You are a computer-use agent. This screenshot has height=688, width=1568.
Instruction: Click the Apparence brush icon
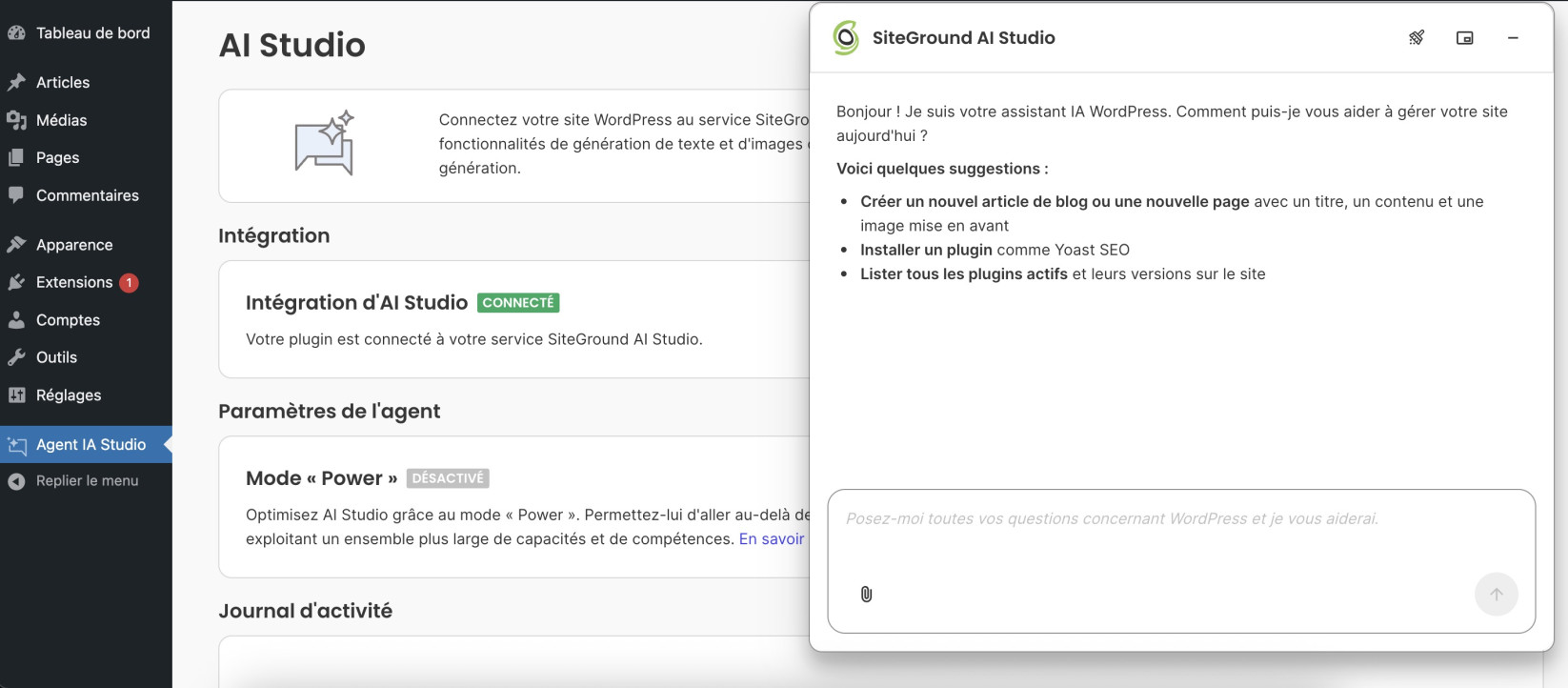pos(16,245)
